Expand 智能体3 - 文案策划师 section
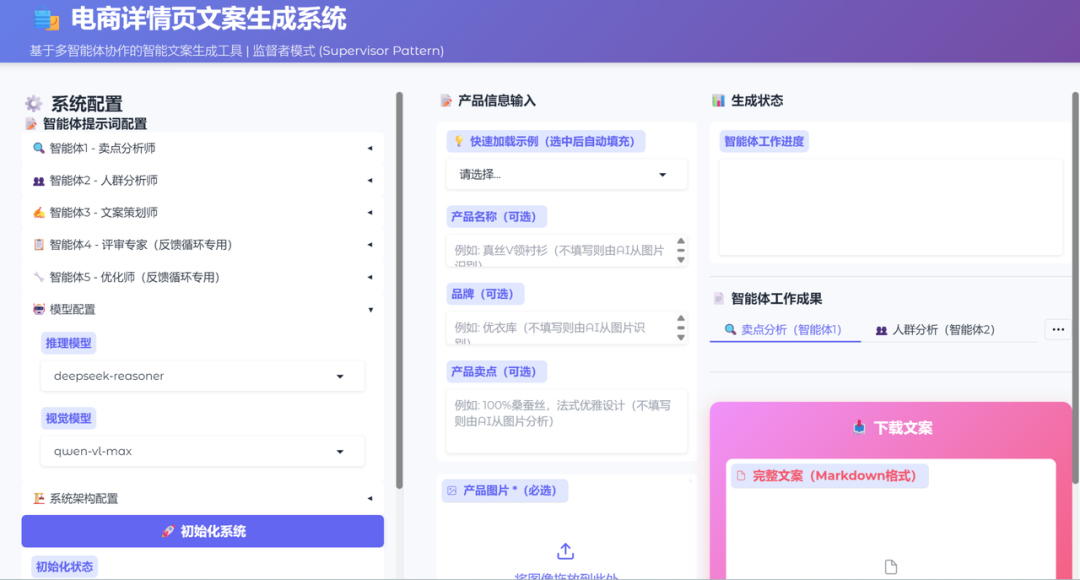The height and width of the screenshot is (580, 1080). [x=202, y=212]
